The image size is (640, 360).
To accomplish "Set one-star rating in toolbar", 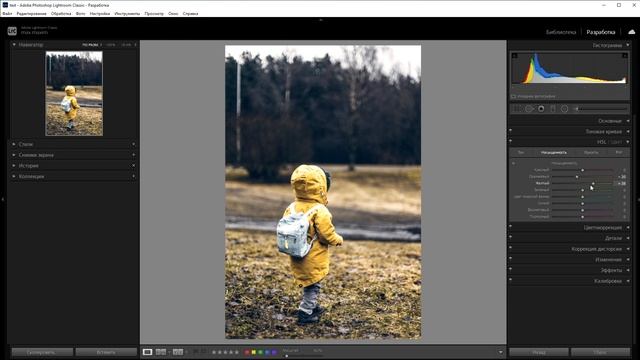I will click(x=213, y=352).
